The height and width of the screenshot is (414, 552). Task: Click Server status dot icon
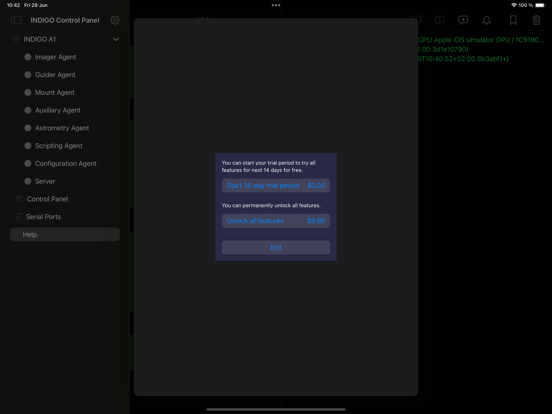(28, 181)
